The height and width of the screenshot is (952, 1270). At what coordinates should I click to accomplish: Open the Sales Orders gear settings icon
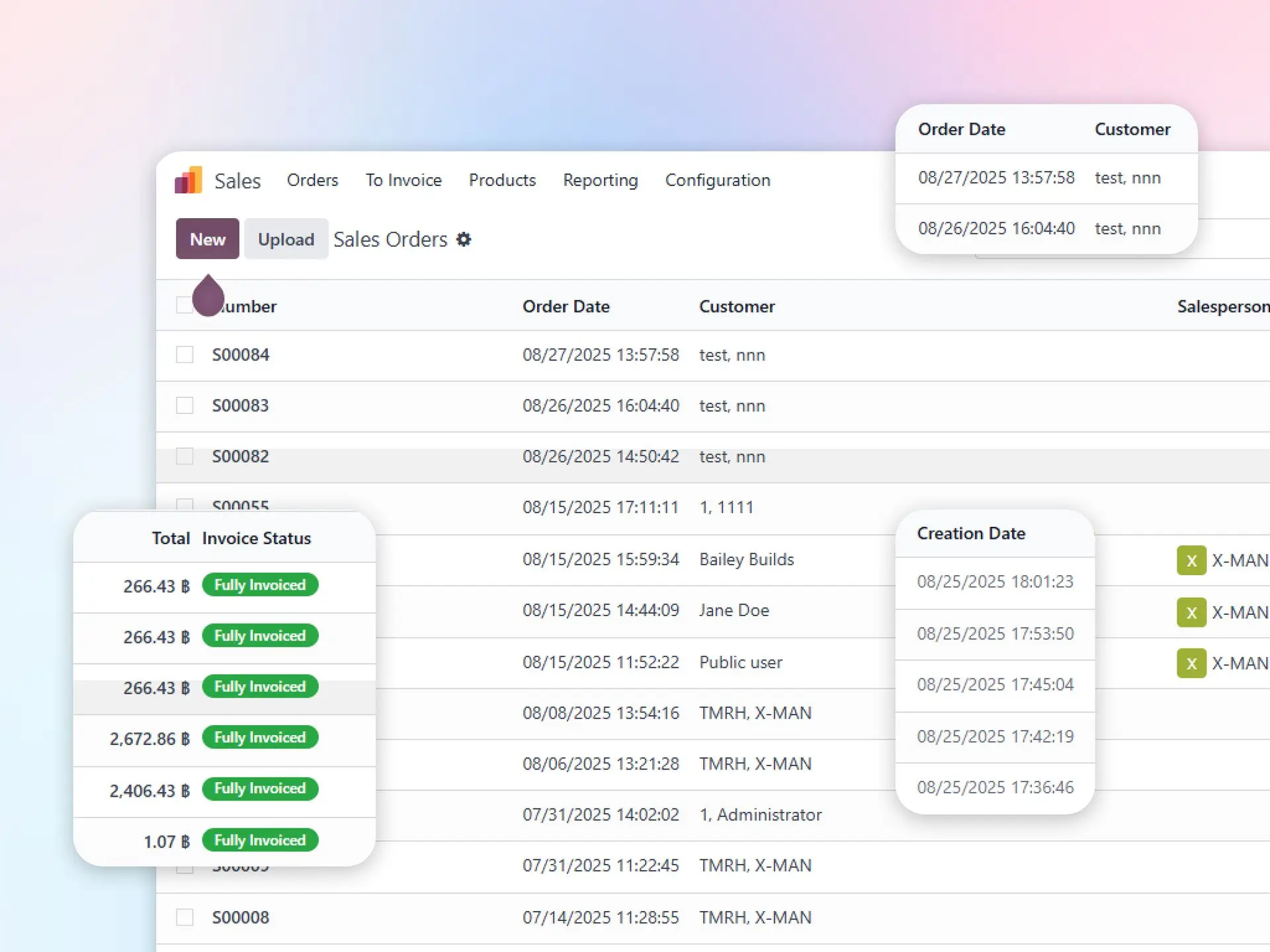click(464, 239)
